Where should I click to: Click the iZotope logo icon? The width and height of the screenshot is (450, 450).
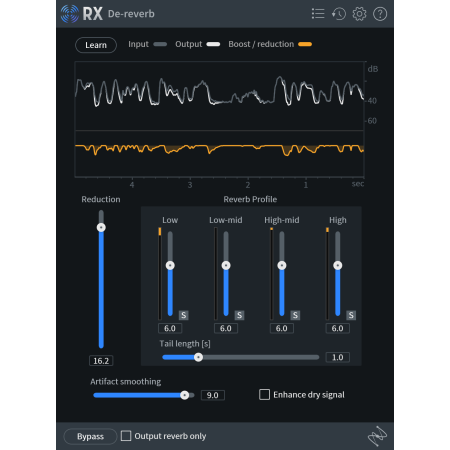tap(377, 436)
